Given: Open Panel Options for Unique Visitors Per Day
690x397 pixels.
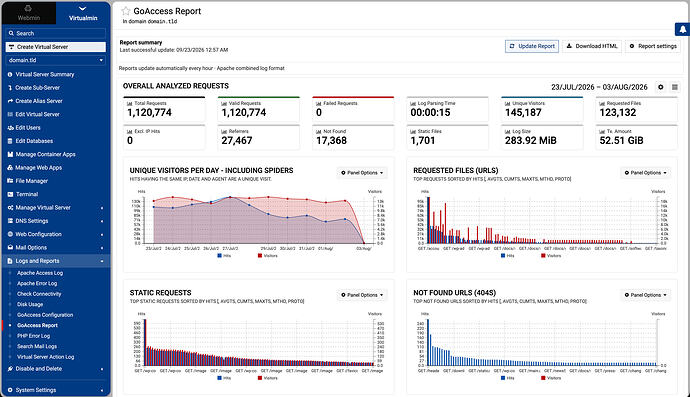Looking at the screenshot, I should (362, 173).
